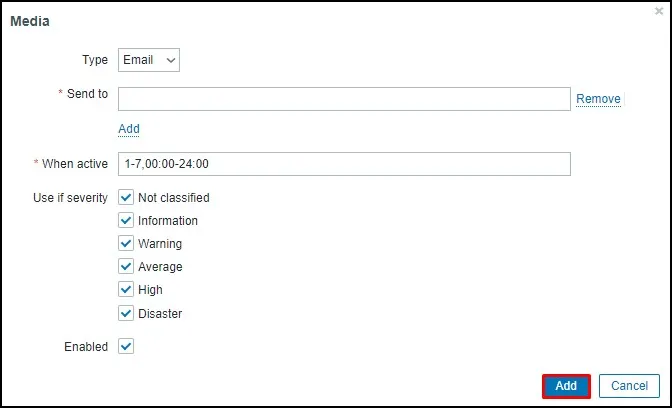Focus the Send to input field

[x=344, y=99]
